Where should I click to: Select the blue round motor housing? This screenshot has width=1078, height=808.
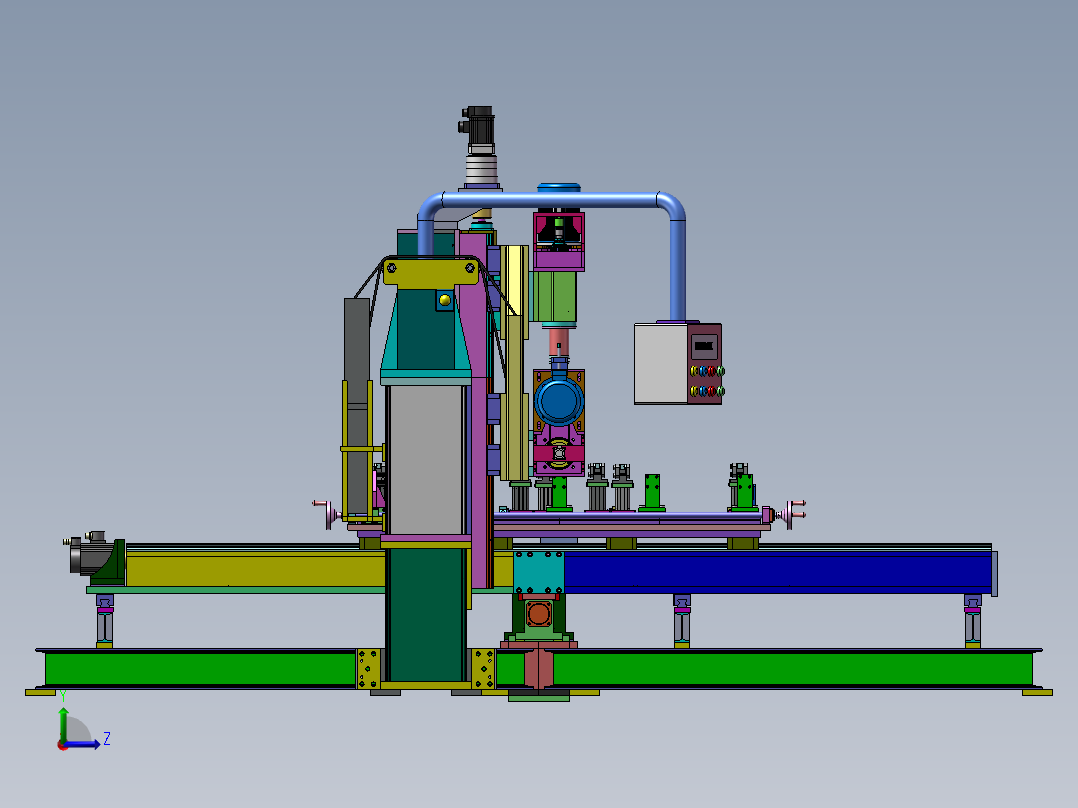coord(559,401)
